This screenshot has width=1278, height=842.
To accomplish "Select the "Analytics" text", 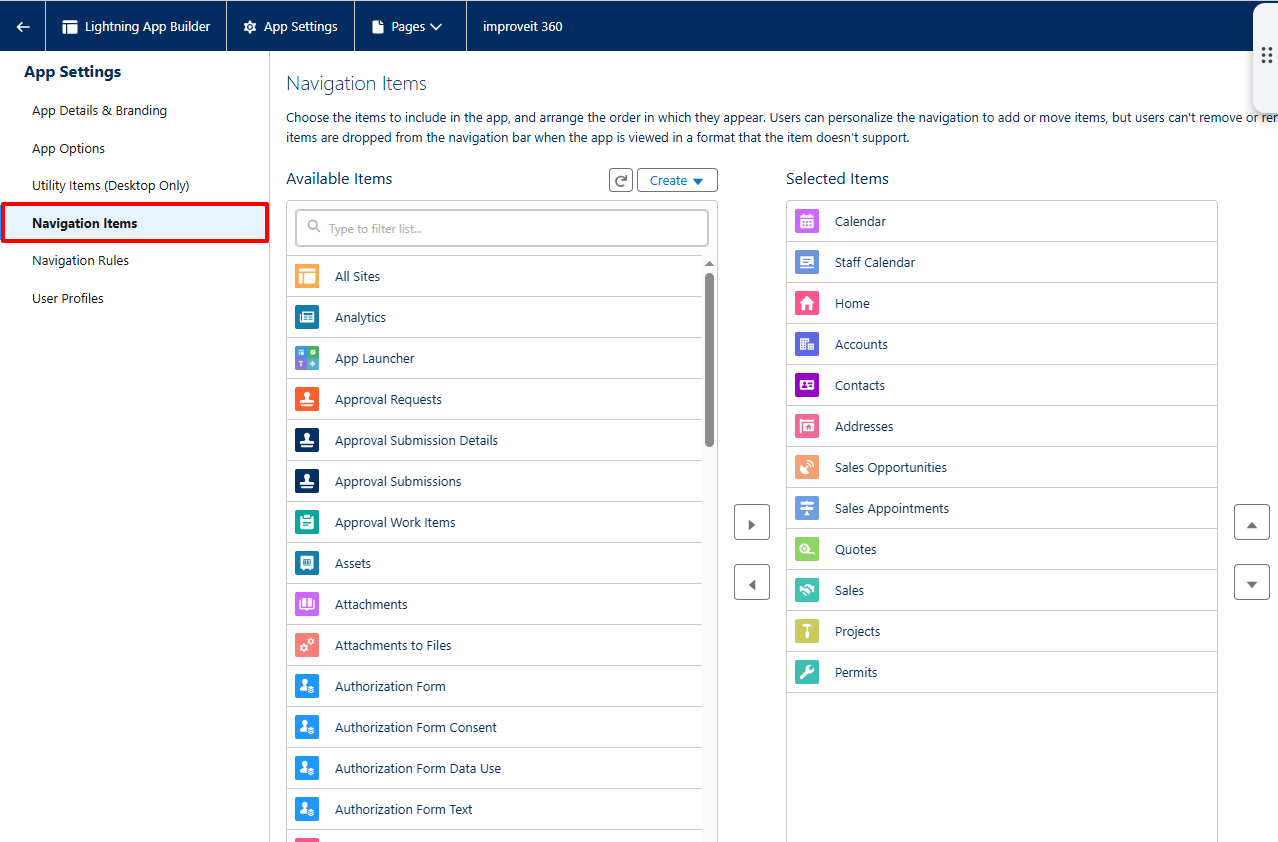I will [x=360, y=317].
